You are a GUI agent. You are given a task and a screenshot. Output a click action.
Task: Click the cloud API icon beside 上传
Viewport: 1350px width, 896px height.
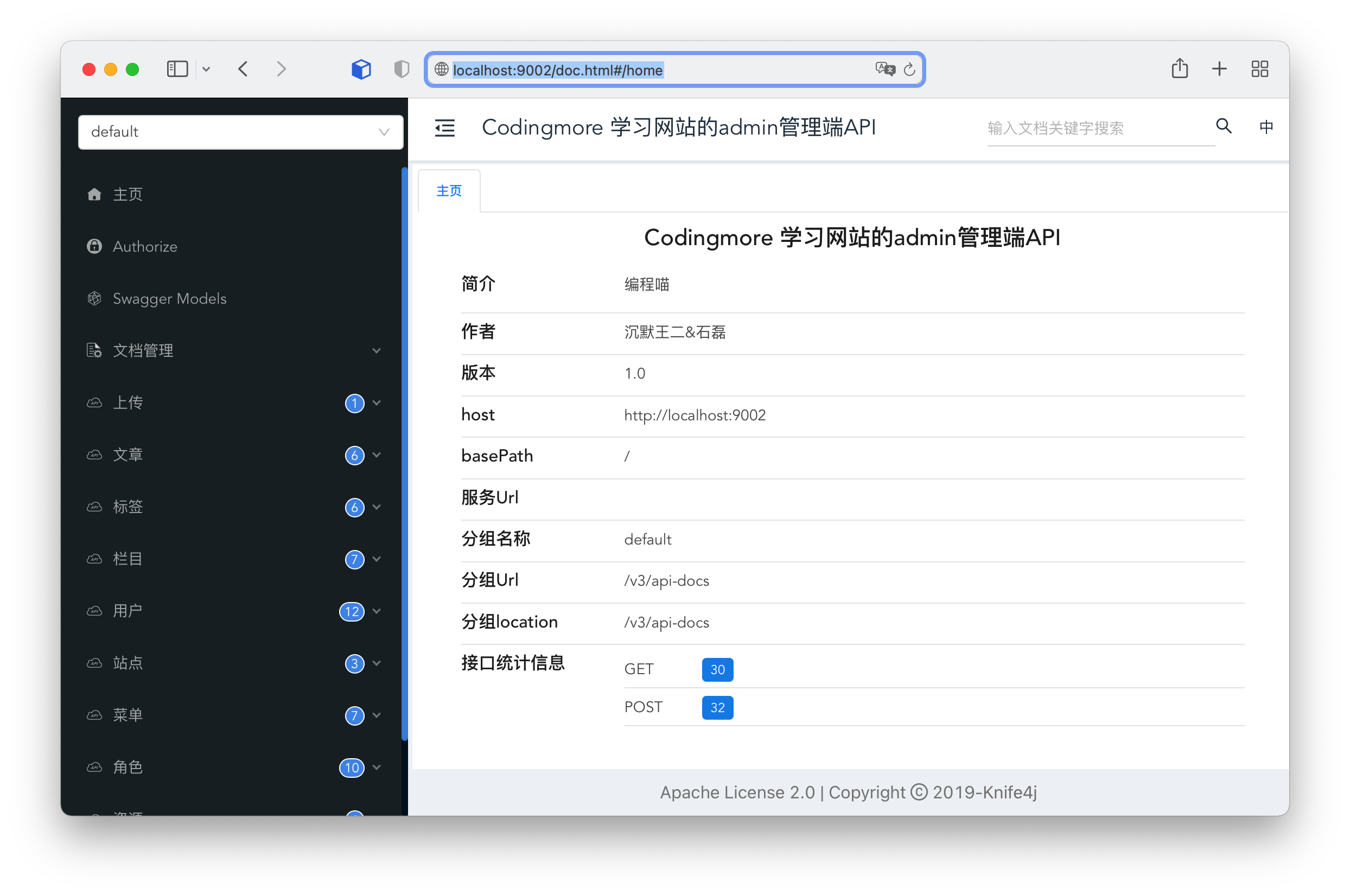click(x=94, y=403)
